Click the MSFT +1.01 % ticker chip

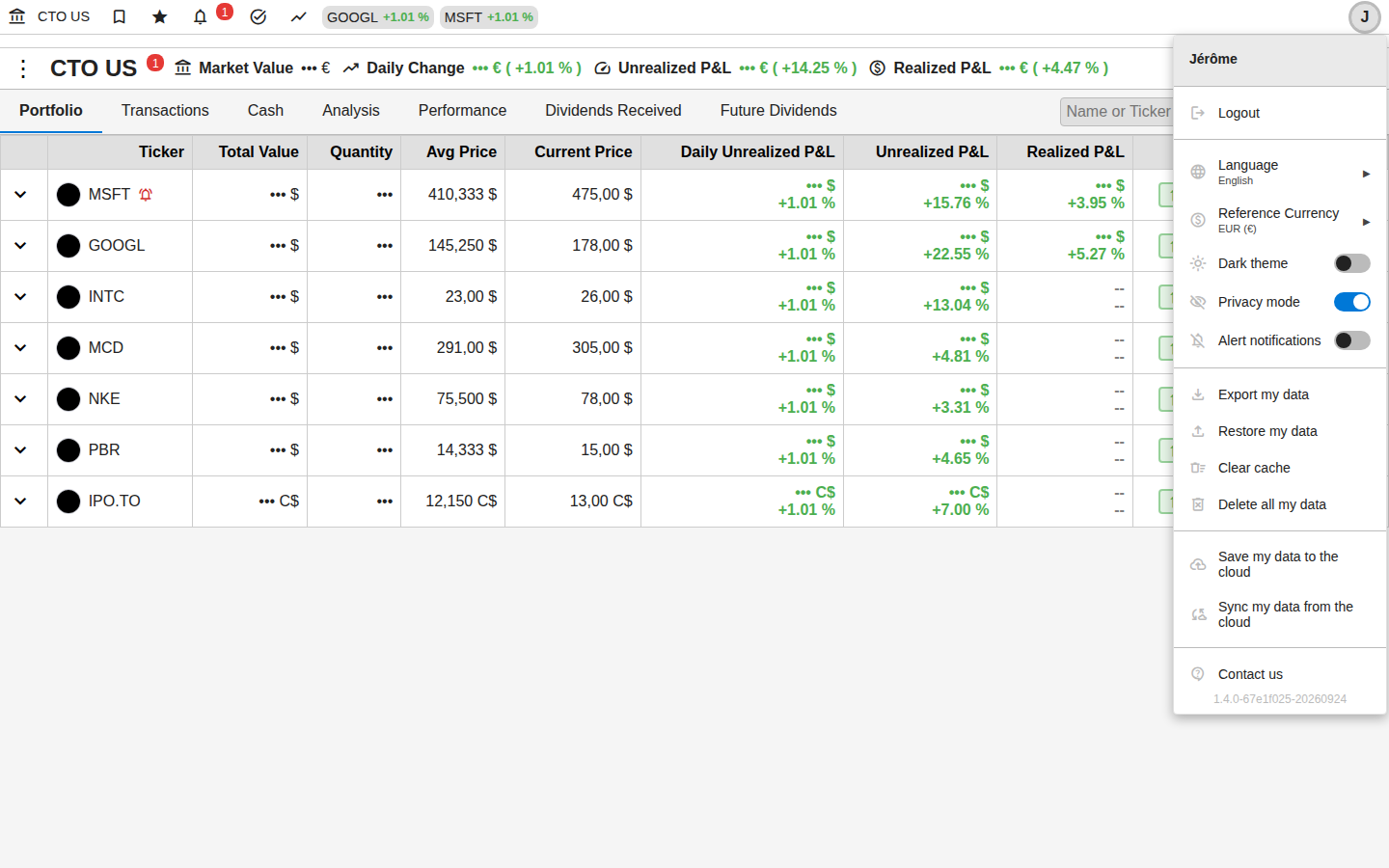click(x=489, y=17)
